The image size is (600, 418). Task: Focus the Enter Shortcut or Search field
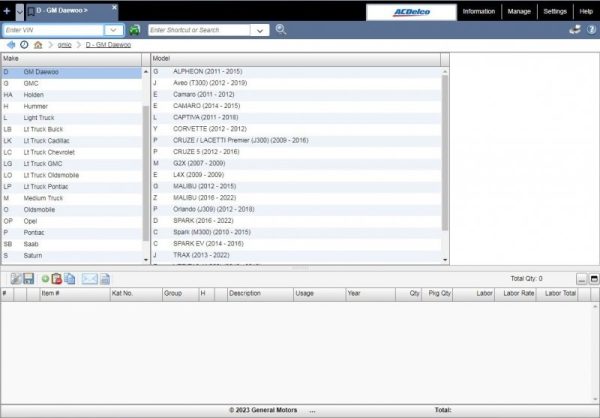(199, 30)
